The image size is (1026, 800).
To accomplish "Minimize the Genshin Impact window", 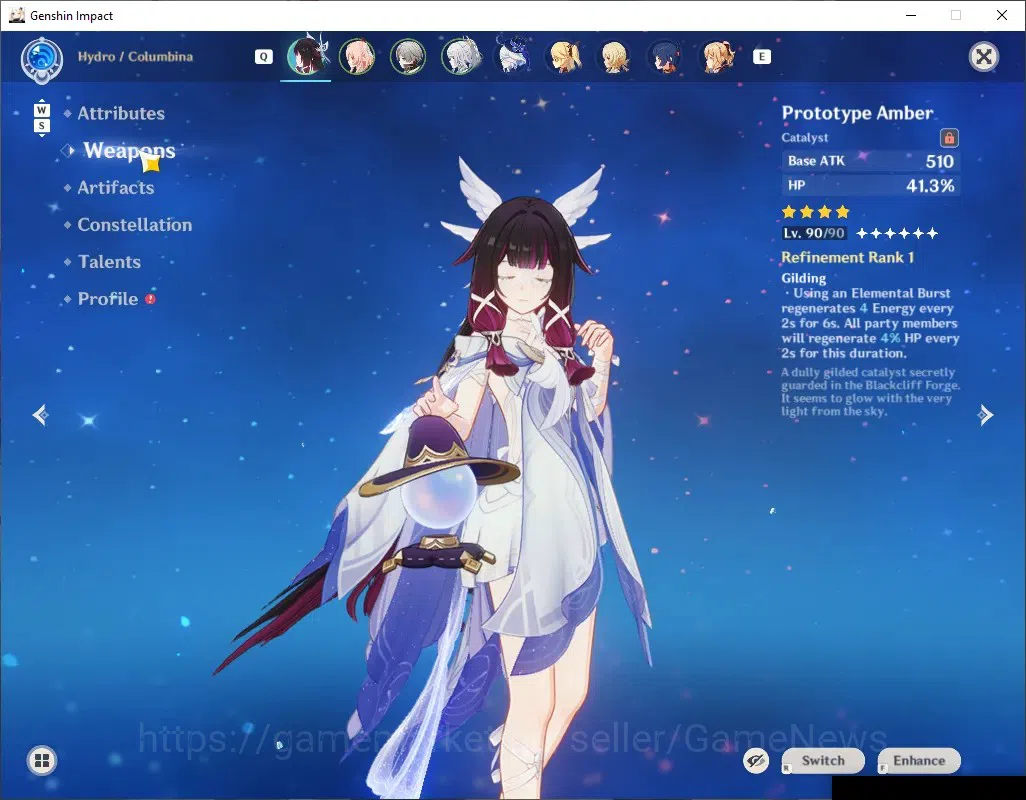I will pyautogui.click(x=911, y=15).
